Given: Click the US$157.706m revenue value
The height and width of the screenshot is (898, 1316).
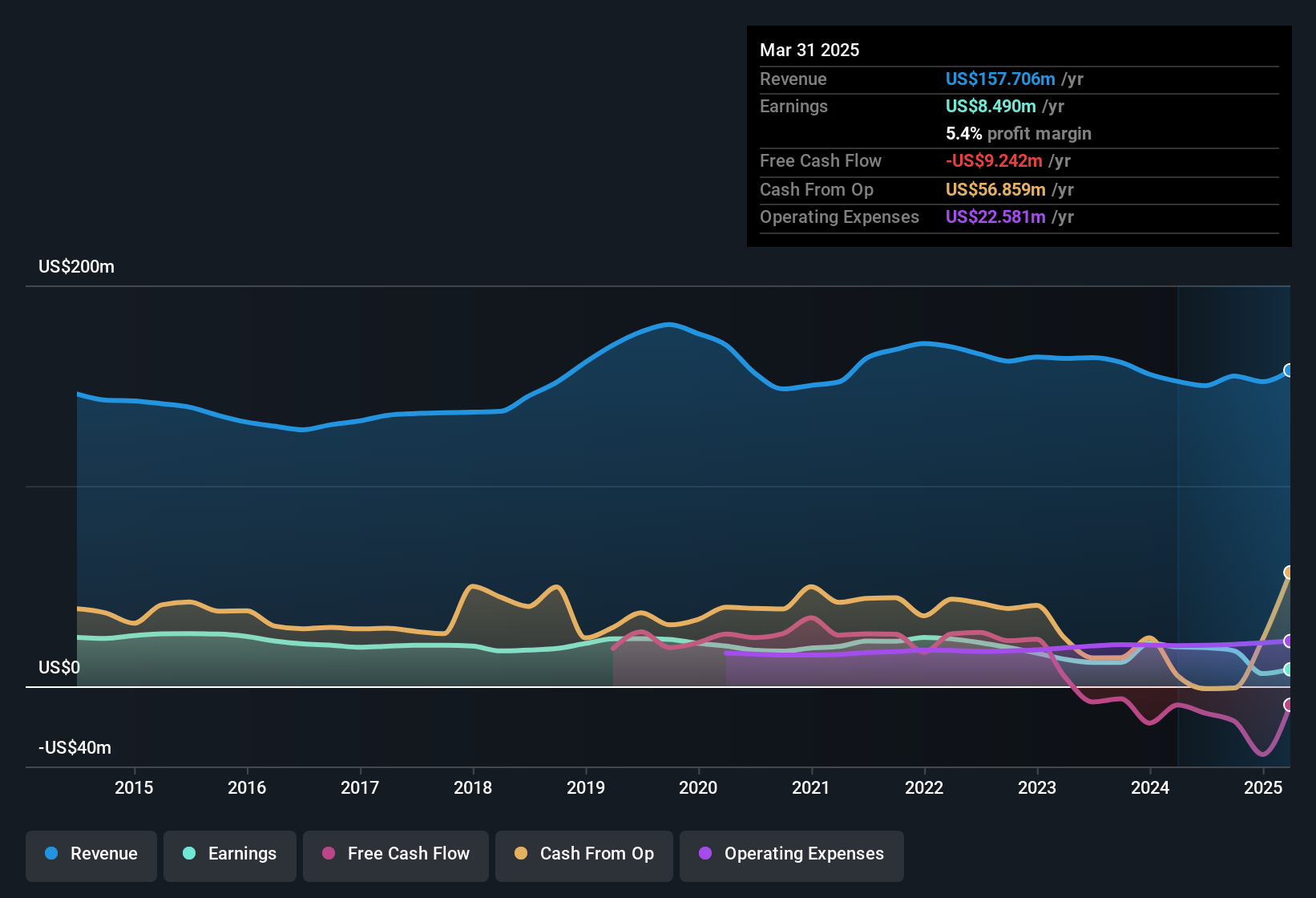Looking at the screenshot, I should (x=999, y=79).
